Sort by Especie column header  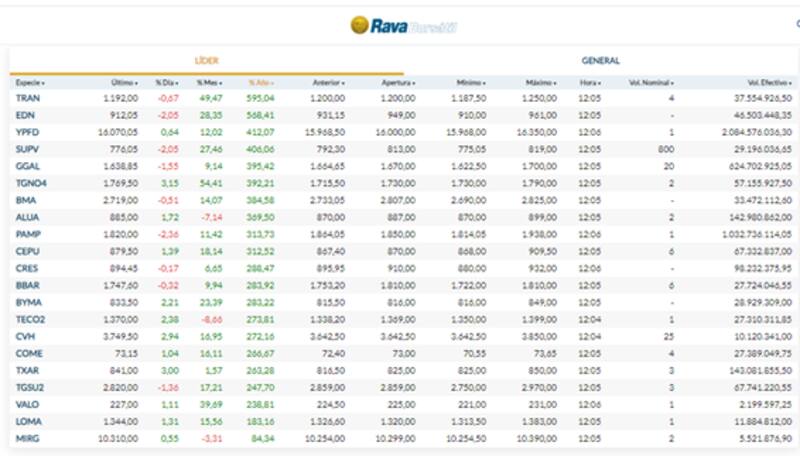coord(30,82)
